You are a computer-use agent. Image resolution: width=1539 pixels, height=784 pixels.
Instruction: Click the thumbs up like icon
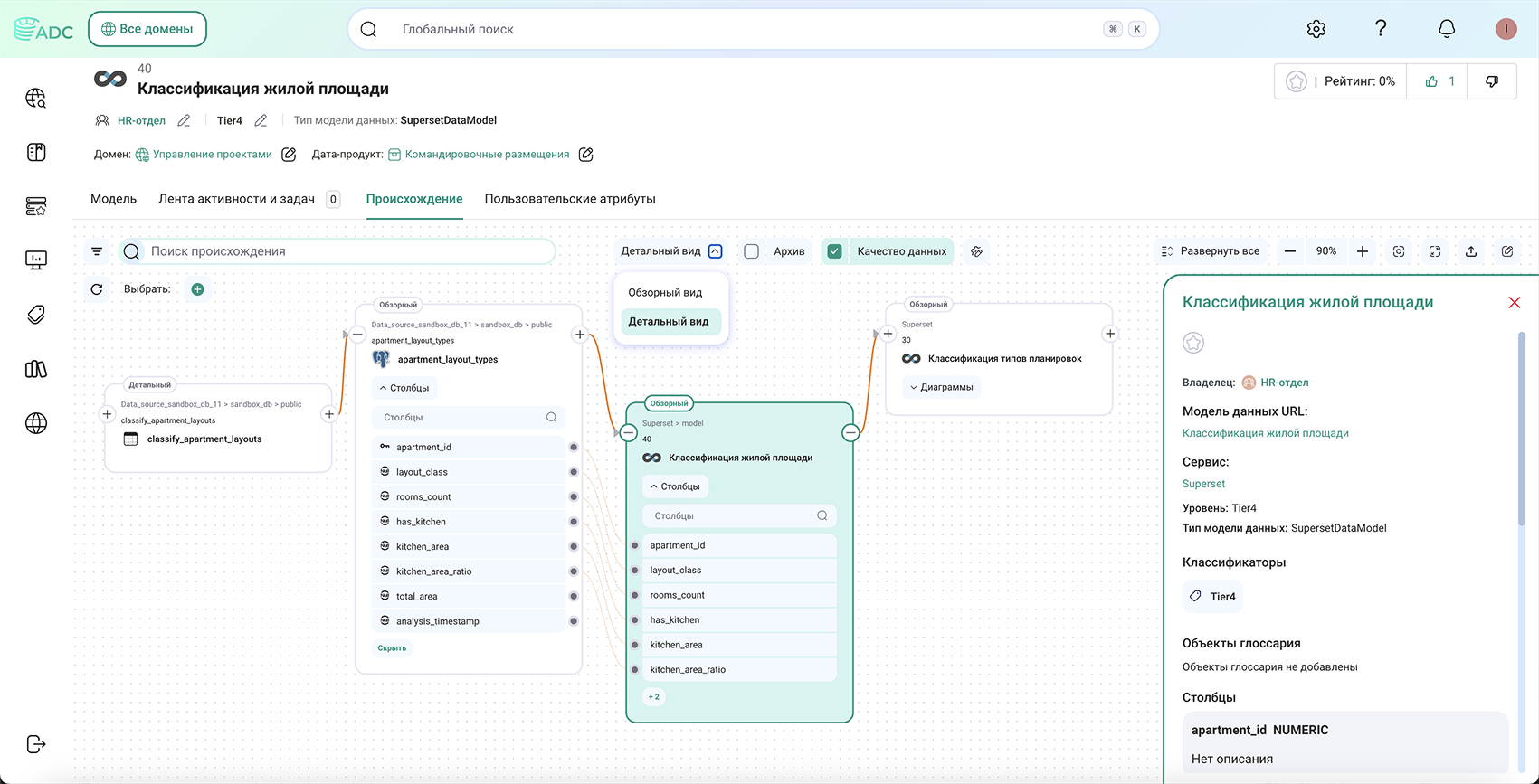(1431, 81)
